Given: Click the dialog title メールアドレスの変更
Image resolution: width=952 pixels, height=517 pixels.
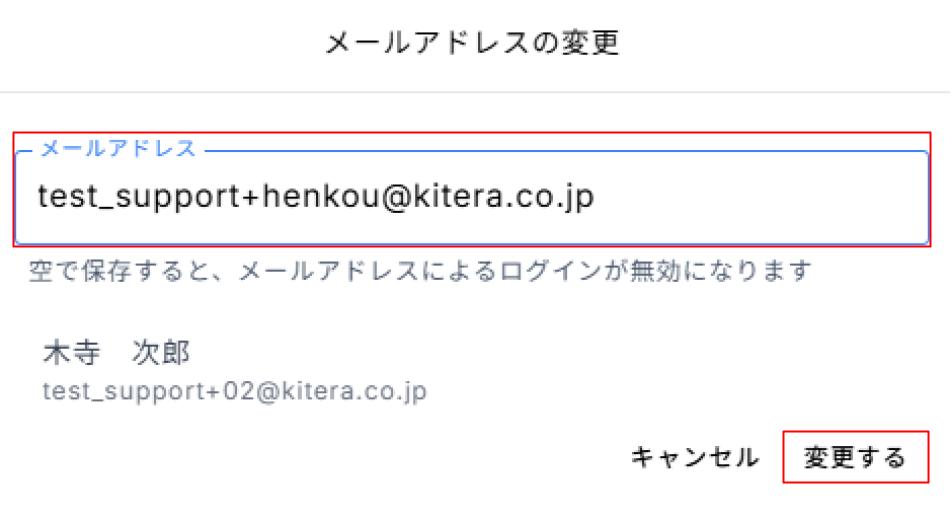Looking at the screenshot, I should (472, 42).
